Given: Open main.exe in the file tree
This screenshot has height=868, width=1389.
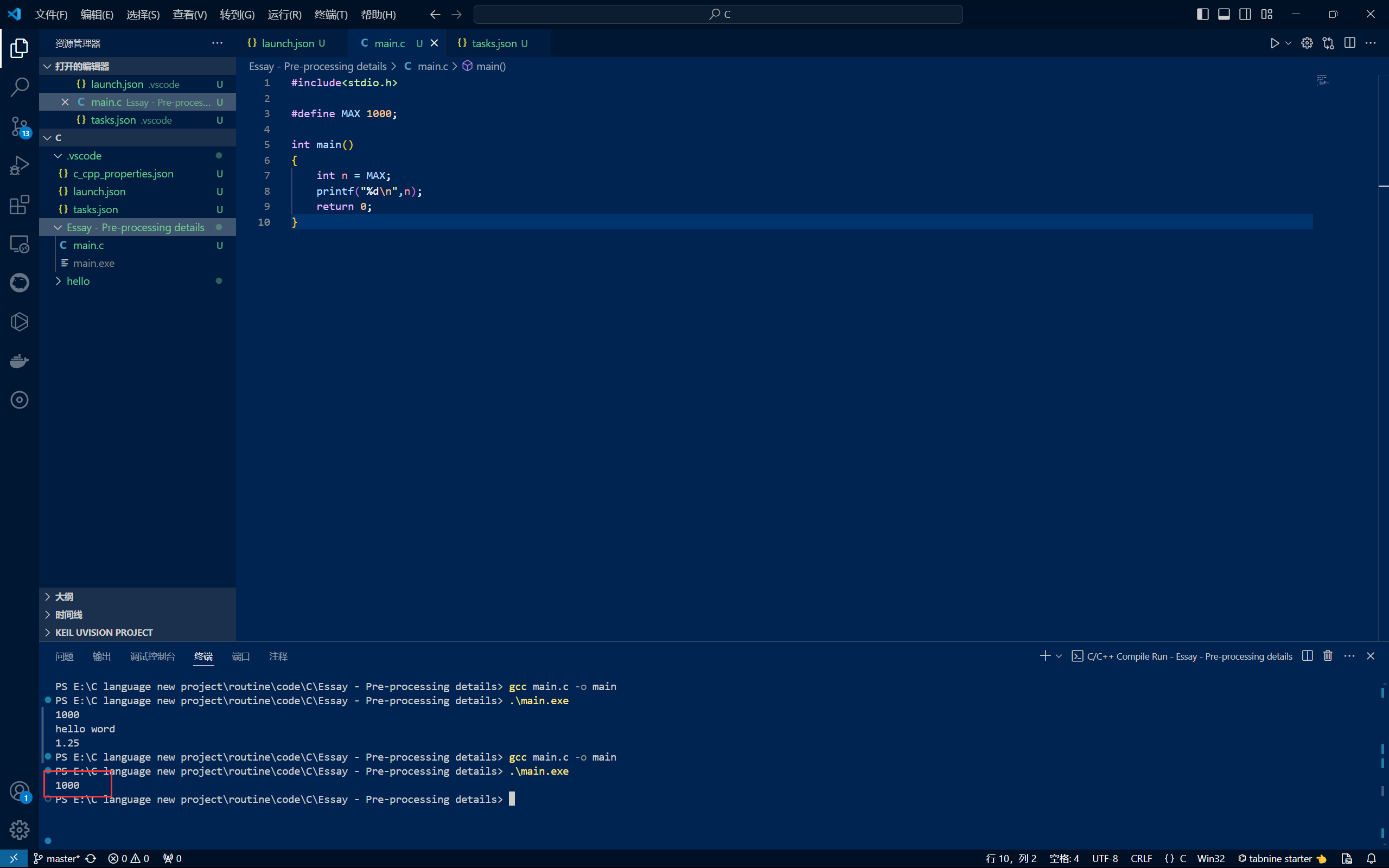Looking at the screenshot, I should pos(138,263).
